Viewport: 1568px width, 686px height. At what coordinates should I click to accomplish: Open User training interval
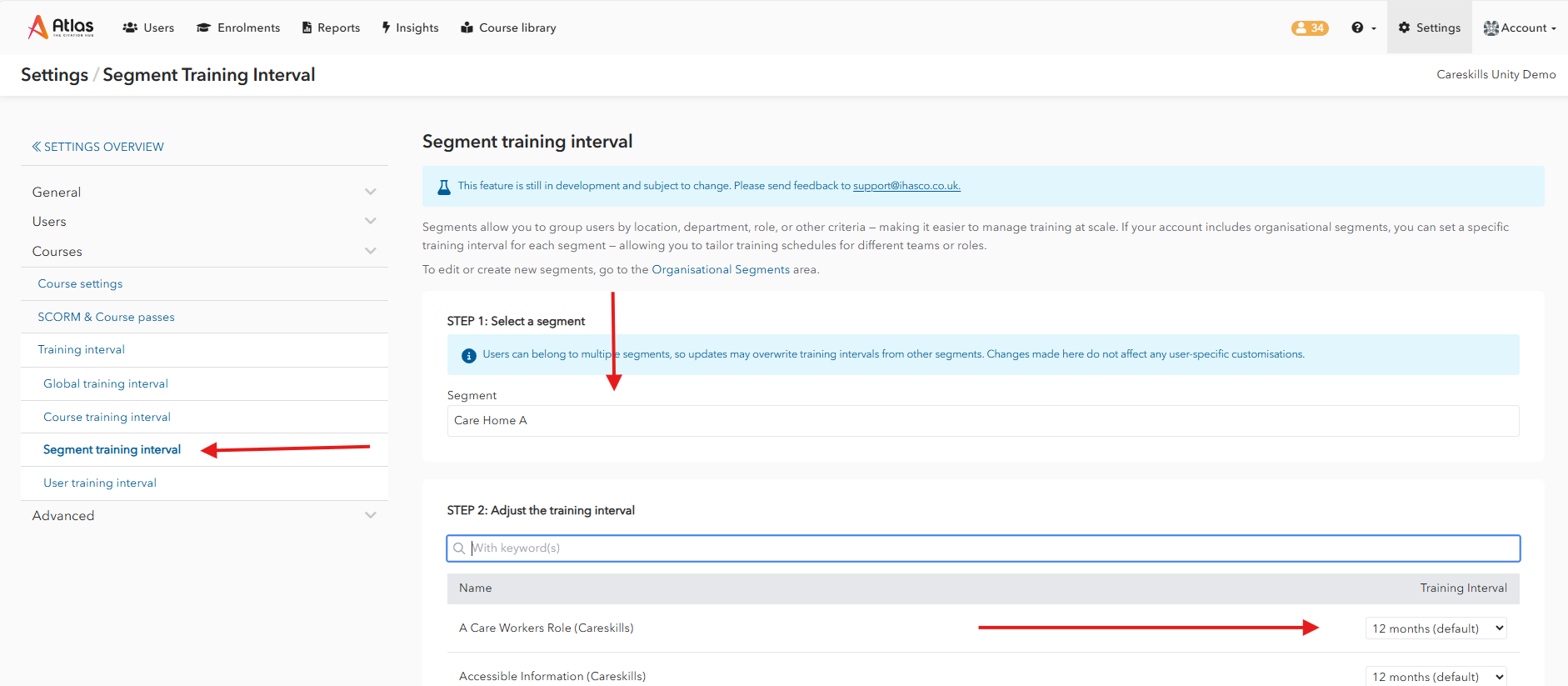100,483
